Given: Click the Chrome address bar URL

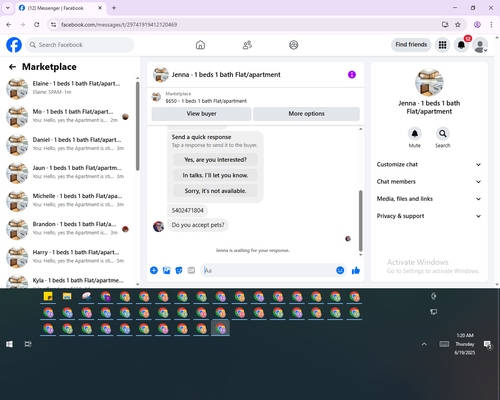Looking at the screenshot, I should (119, 25).
